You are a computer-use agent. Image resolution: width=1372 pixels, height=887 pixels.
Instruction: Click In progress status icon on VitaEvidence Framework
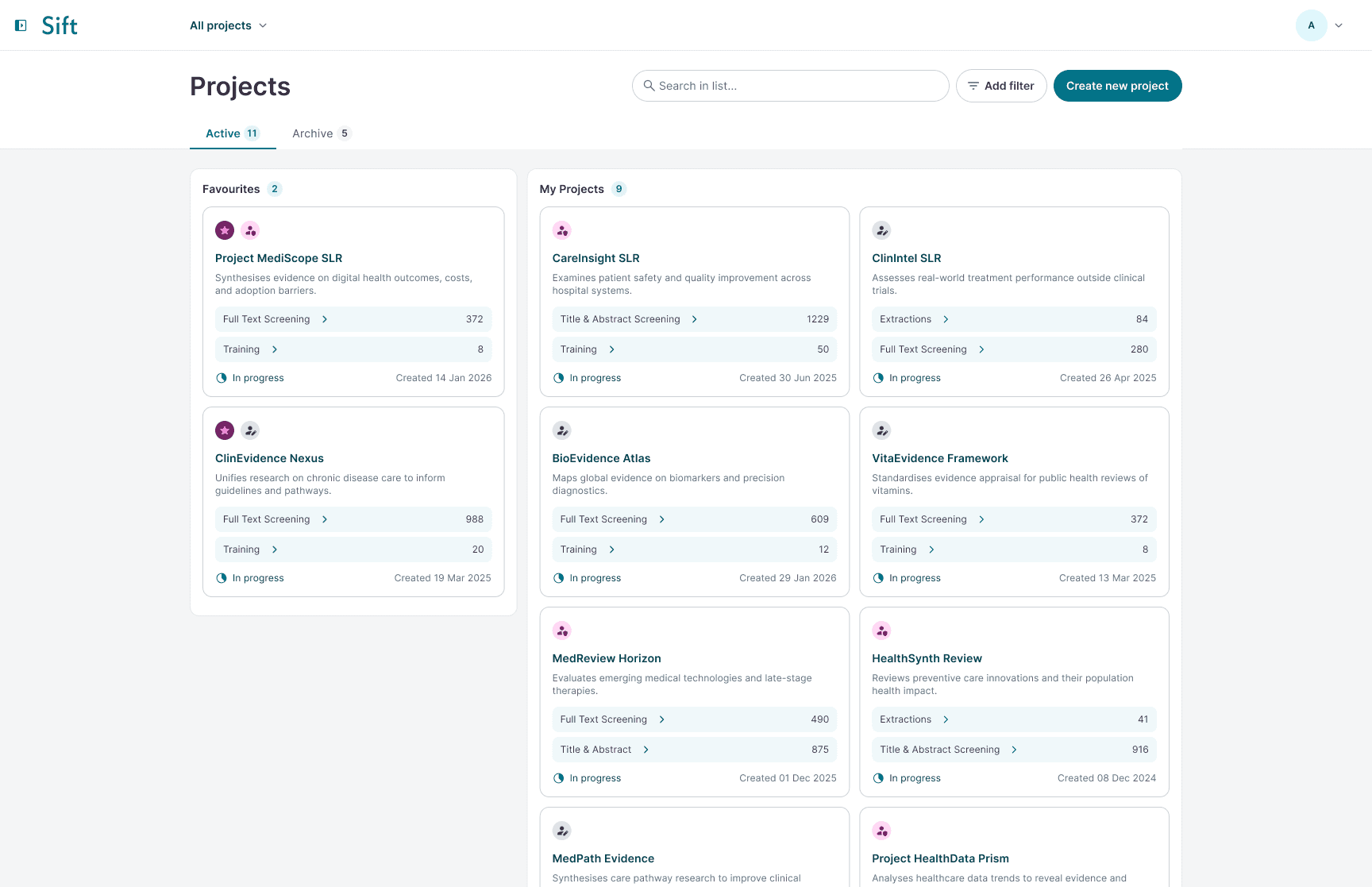(x=878, y=578)
